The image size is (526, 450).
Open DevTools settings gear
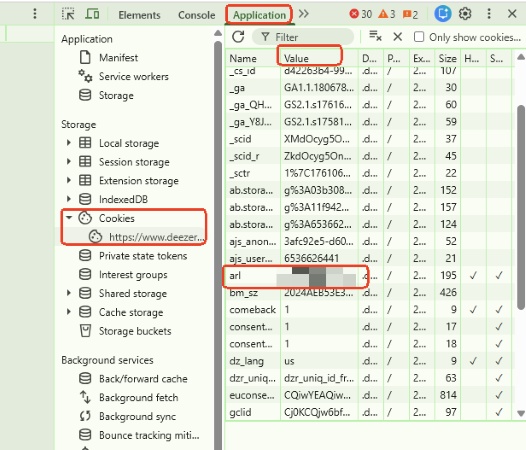coord(465,14)
